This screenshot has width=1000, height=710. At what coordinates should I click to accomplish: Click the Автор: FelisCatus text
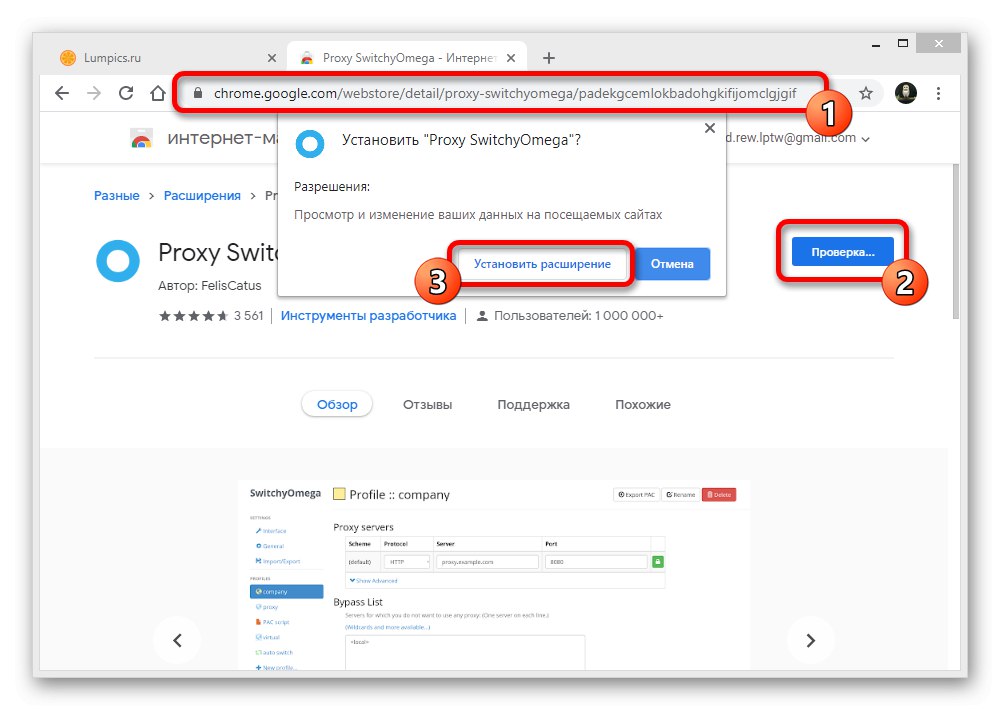210,286
